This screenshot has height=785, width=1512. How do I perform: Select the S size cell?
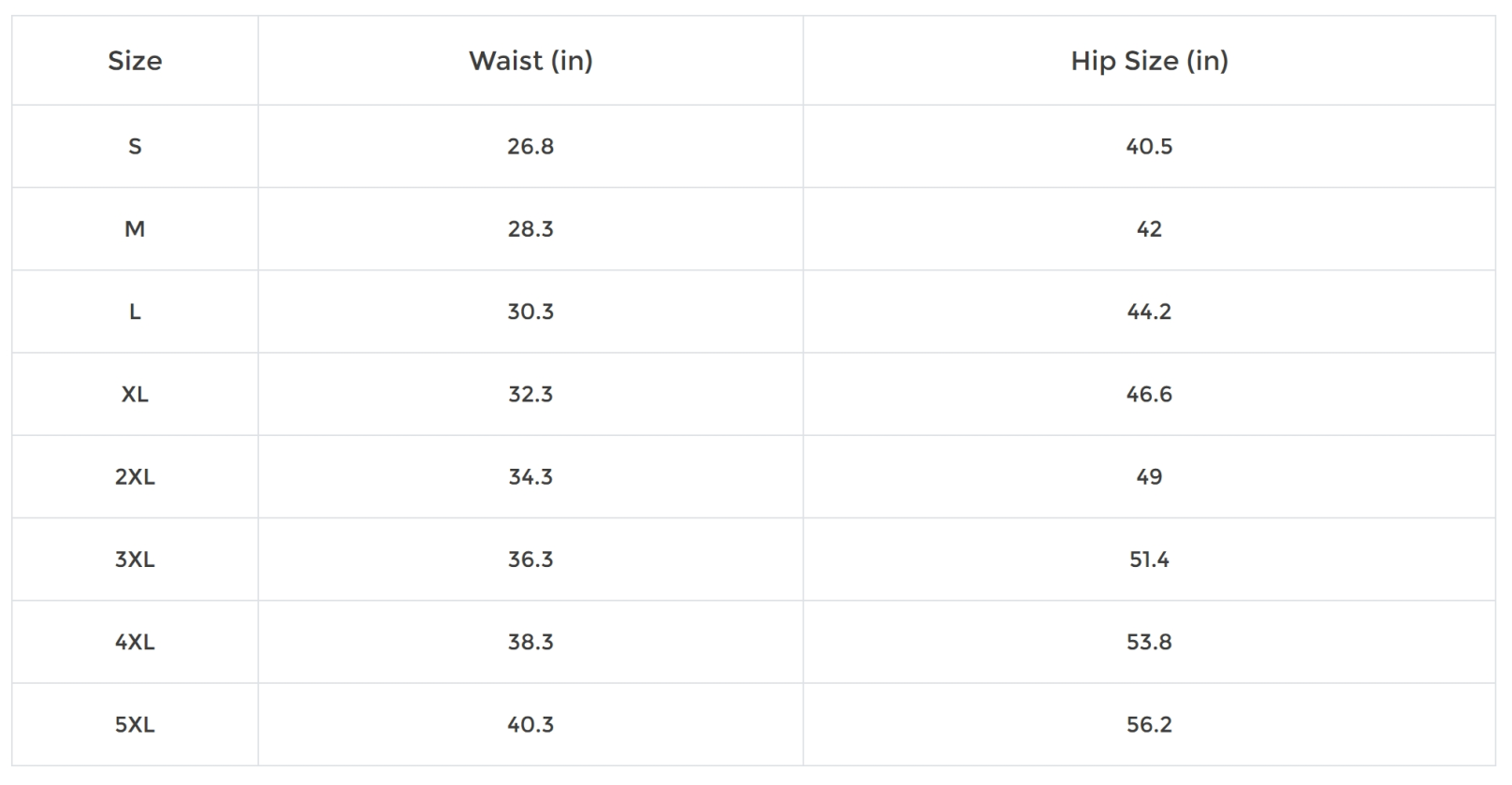135,147
